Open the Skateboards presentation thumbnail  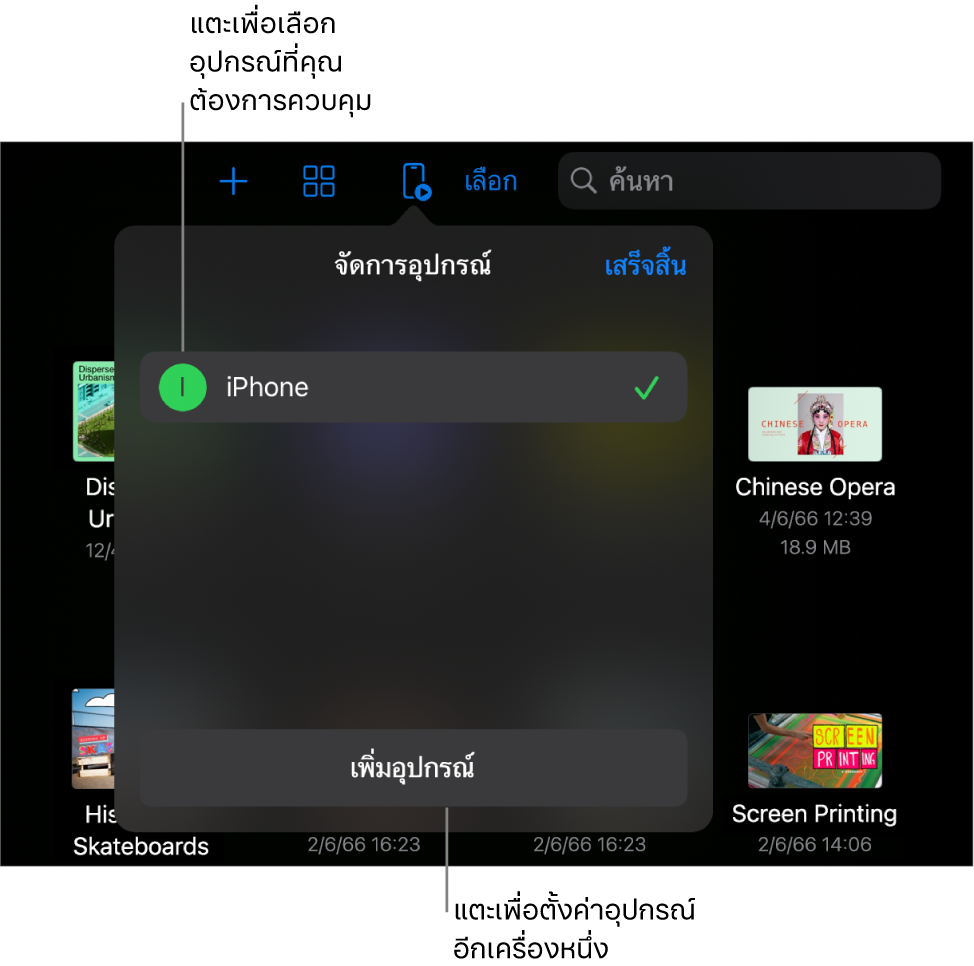point(93,739)
